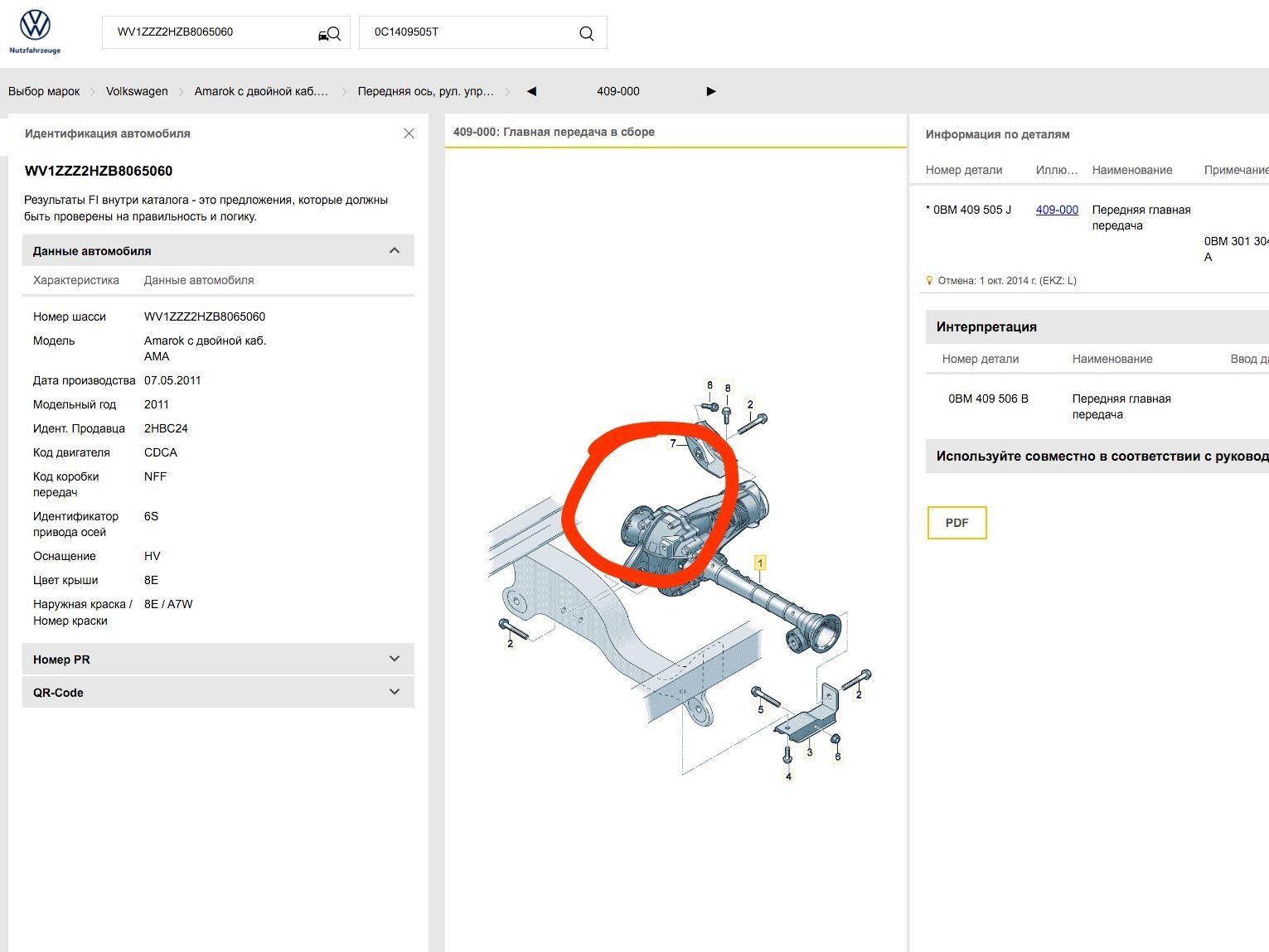
Task: Select part number 0BM 409 505 J
Action: point(972,210)
